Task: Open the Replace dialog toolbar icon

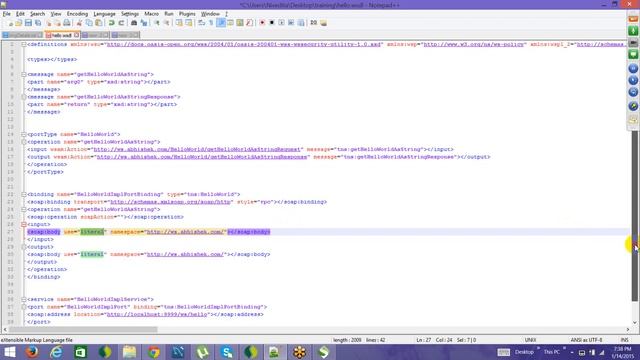Action: click(144, 23)
